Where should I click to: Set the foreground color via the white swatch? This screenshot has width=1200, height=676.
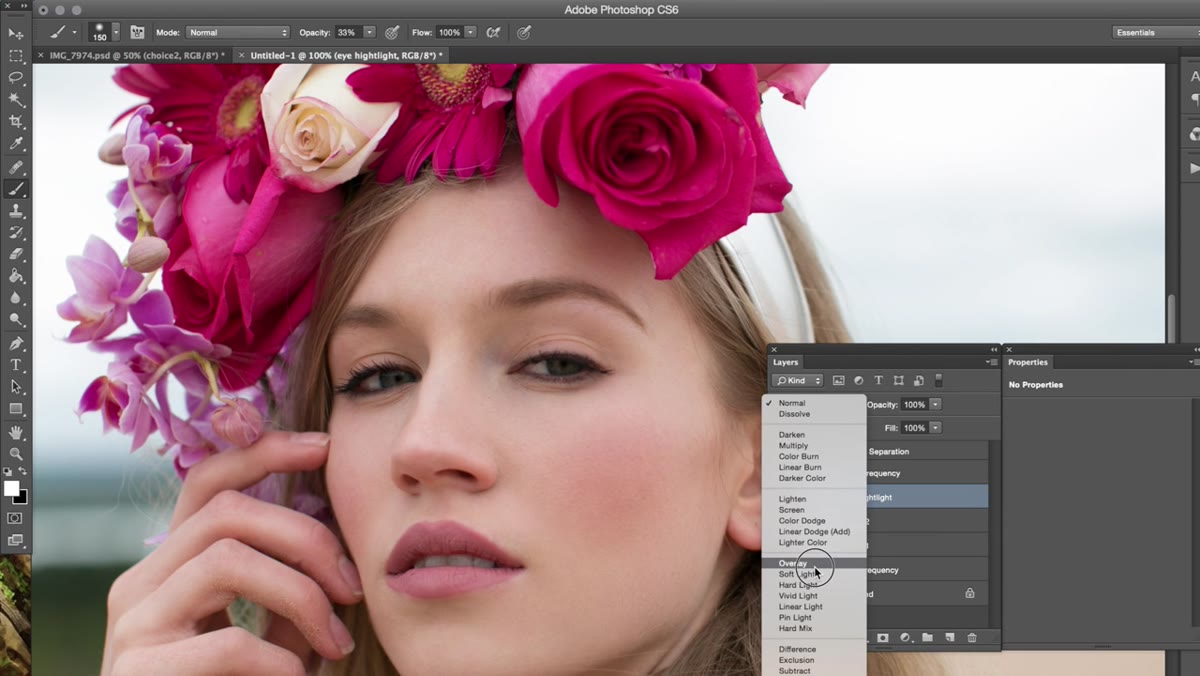(11, 488)
